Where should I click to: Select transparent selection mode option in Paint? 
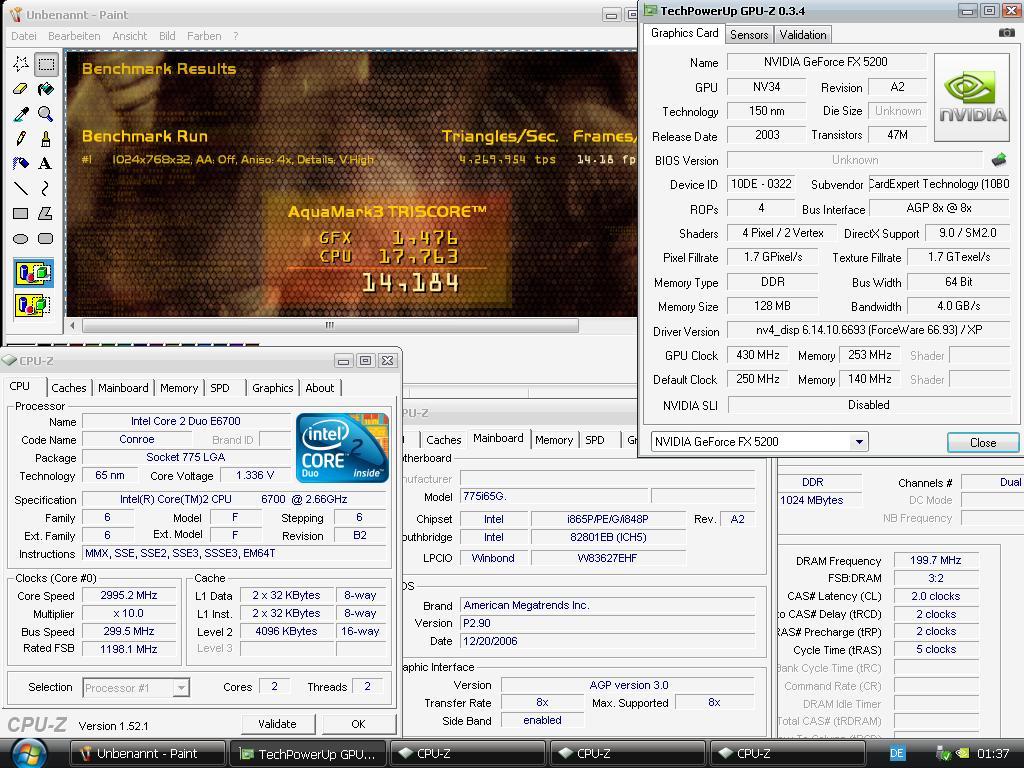tap(33, 304)
